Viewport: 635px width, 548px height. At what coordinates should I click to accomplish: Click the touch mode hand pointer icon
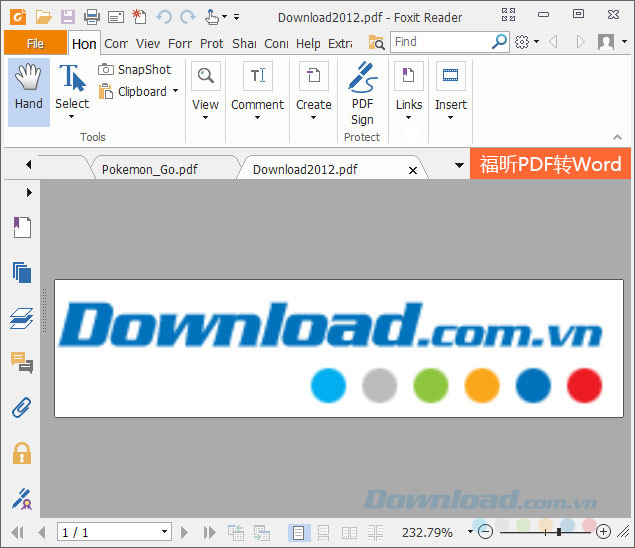pos(212,17)
